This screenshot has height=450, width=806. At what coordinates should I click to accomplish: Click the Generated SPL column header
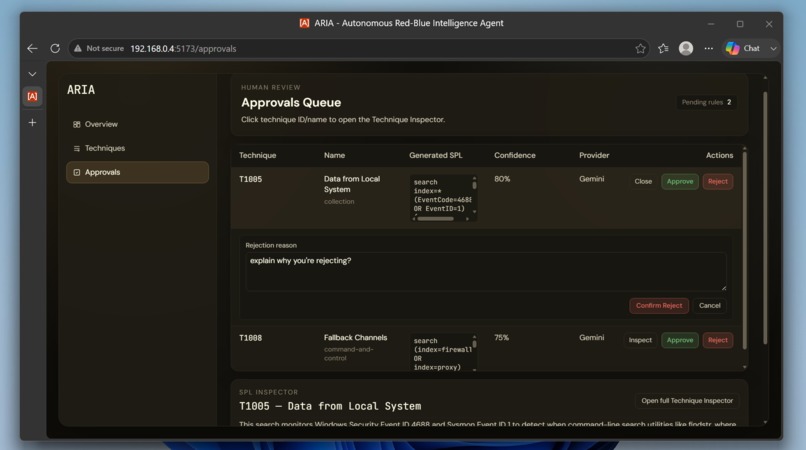pos(435,155)
